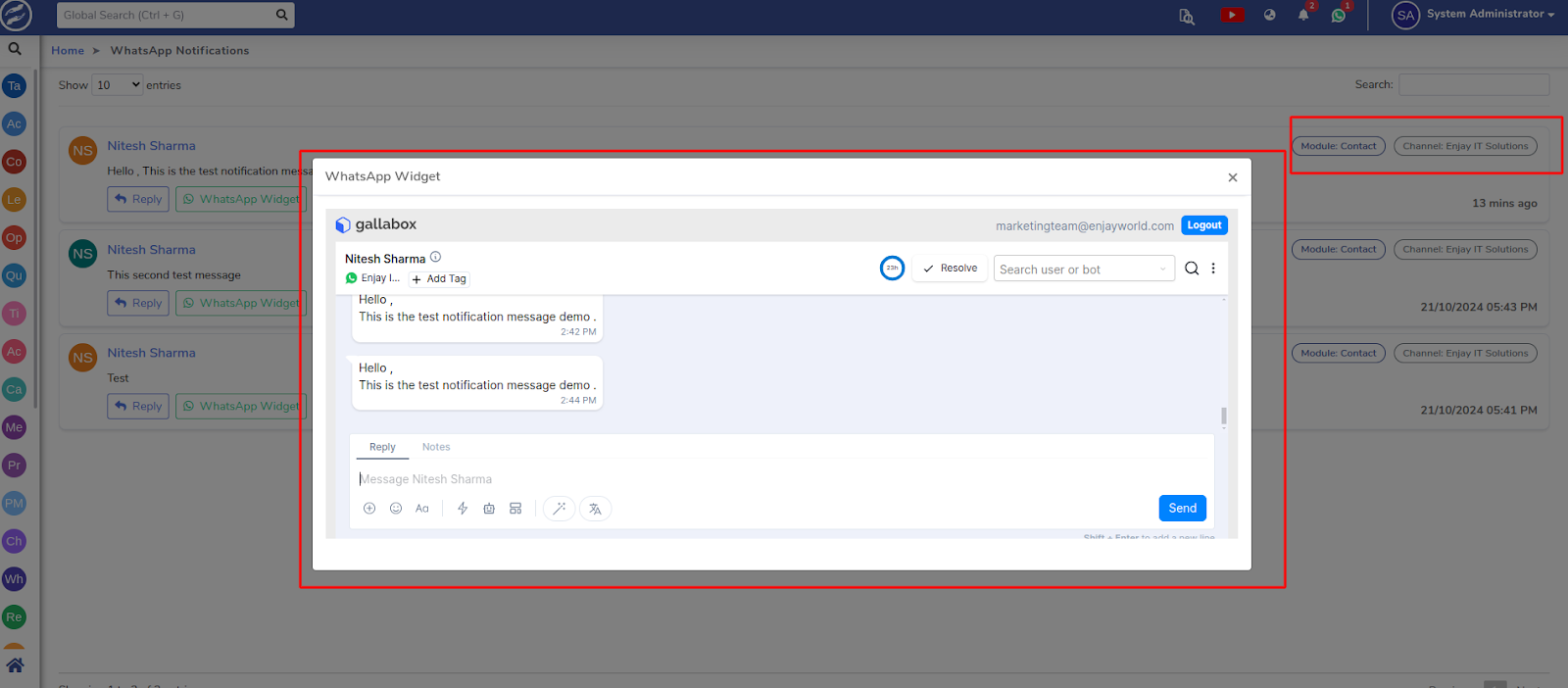Open the document search icon in top bar
1568x688 pixels.
point(1187,16)
